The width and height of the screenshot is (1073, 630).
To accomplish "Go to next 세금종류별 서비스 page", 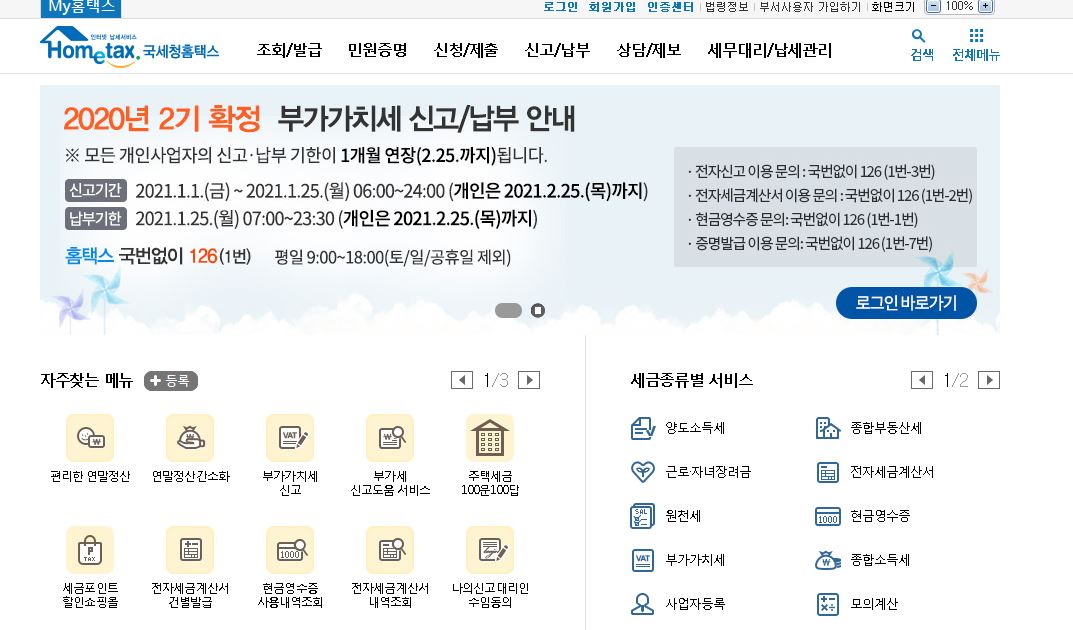I will point(989,380).
